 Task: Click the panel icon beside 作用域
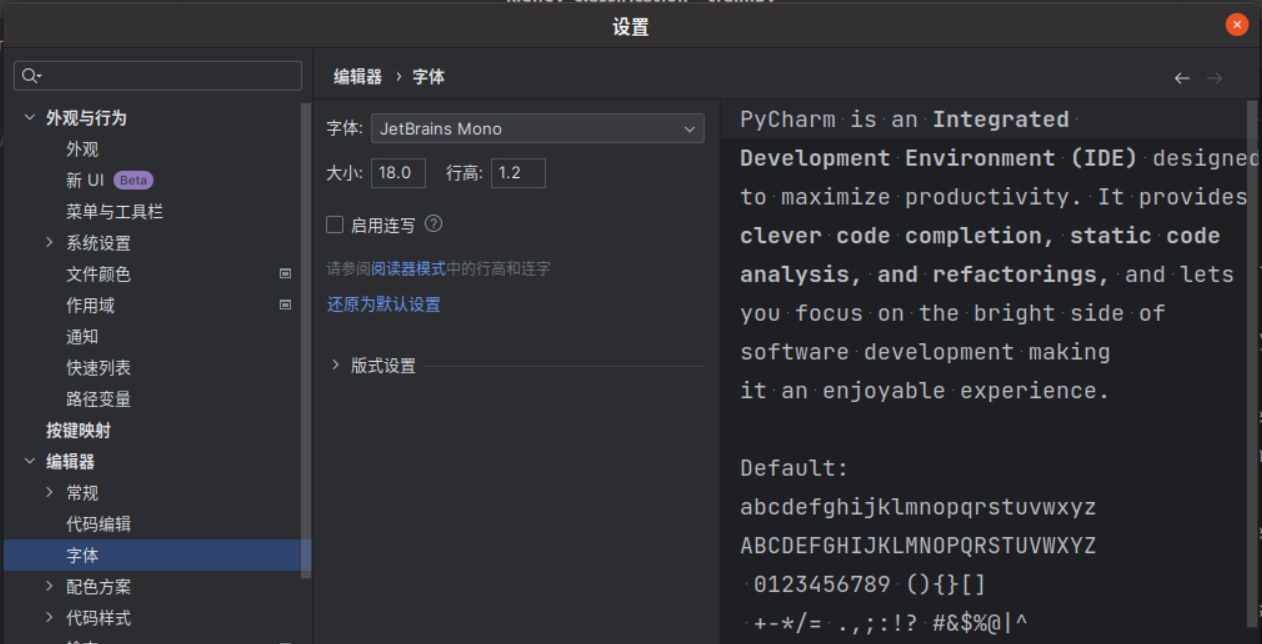(285, 305)
